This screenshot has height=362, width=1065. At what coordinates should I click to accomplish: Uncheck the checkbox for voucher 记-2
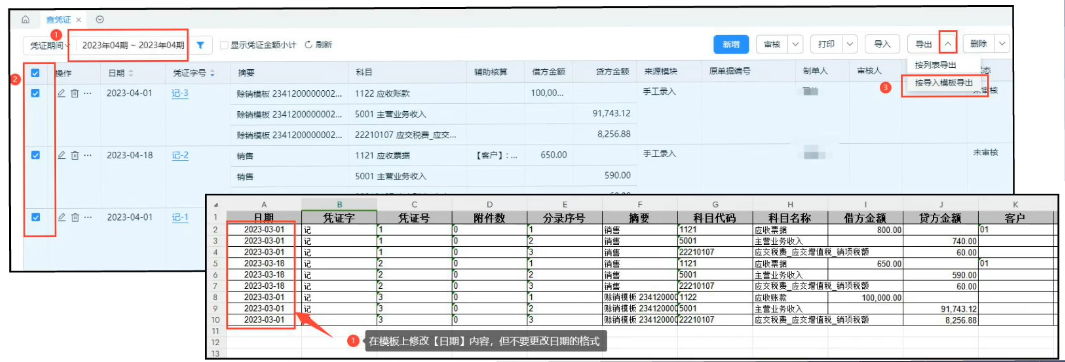35,155
